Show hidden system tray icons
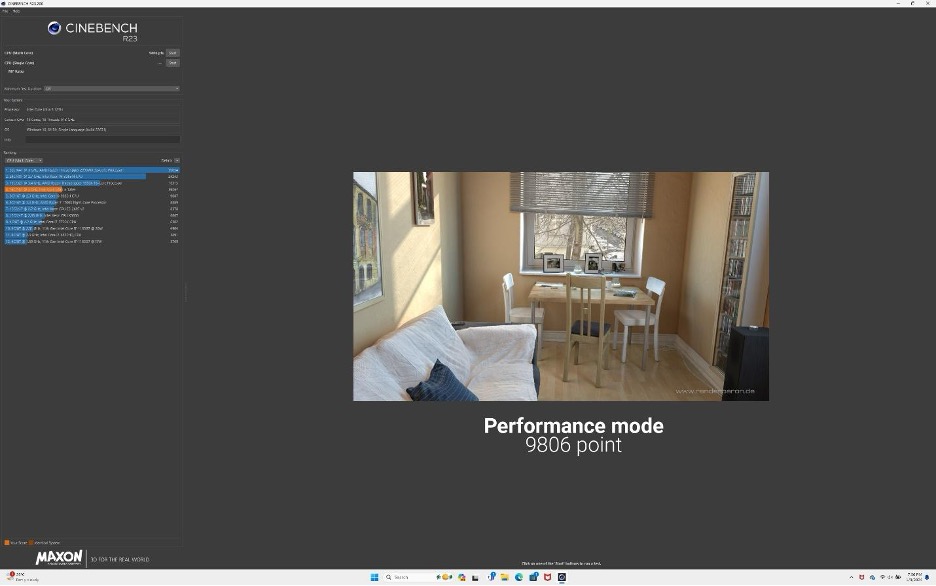The width and height of the screenshot is (936, 586). tap(852, 577)
